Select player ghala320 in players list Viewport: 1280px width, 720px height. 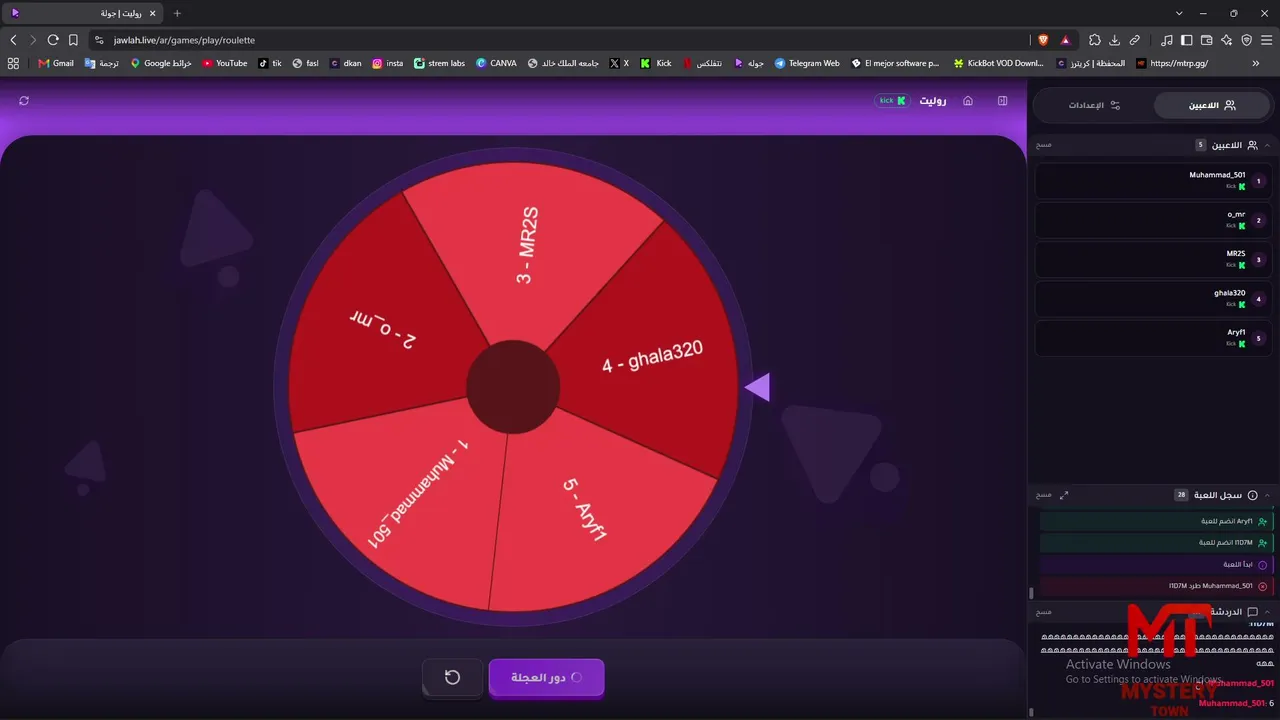pyautogui.click(x=1153, y=298)
